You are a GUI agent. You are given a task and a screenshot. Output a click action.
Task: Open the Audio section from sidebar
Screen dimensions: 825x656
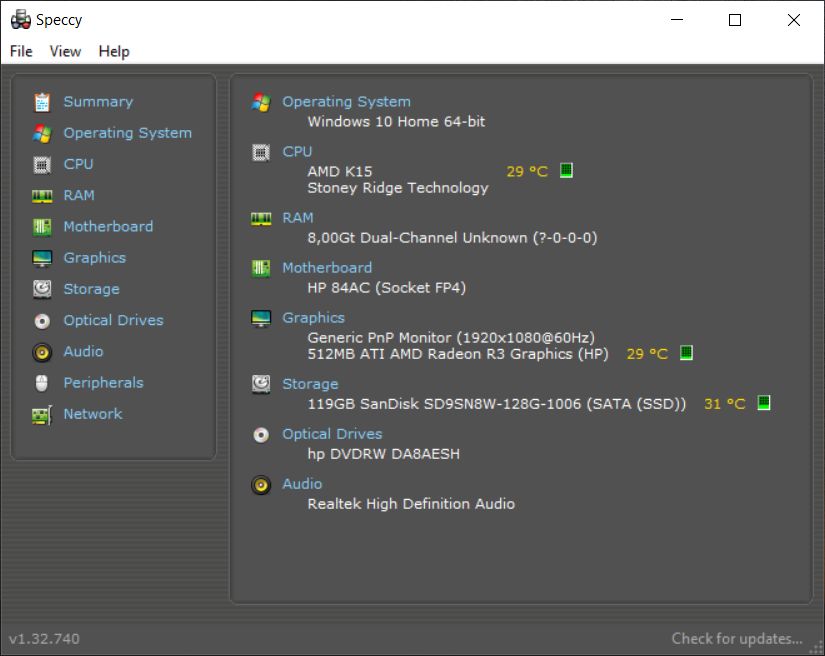[83, 351]
